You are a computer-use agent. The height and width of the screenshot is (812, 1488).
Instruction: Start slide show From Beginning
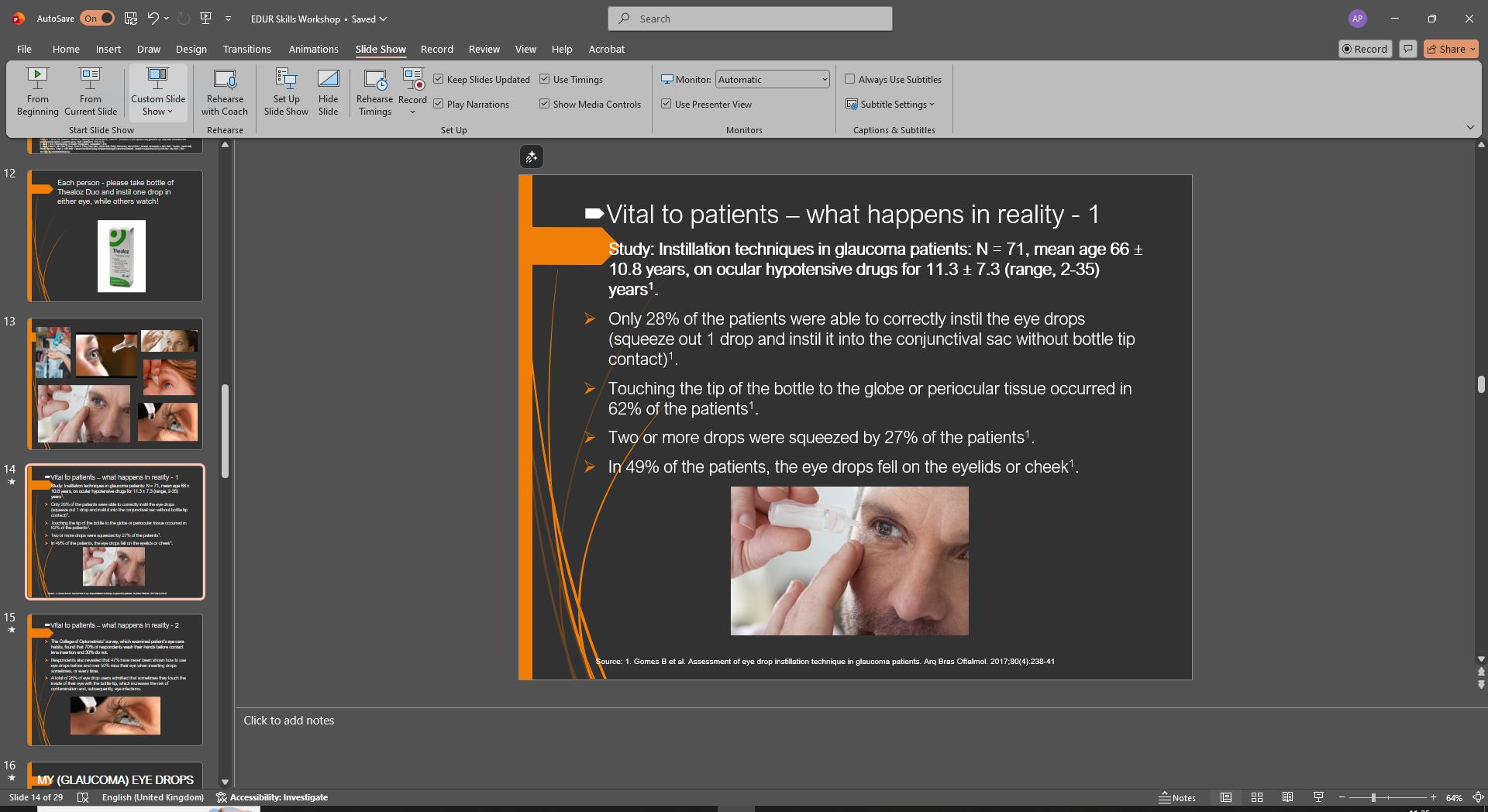tap(37, 91)
